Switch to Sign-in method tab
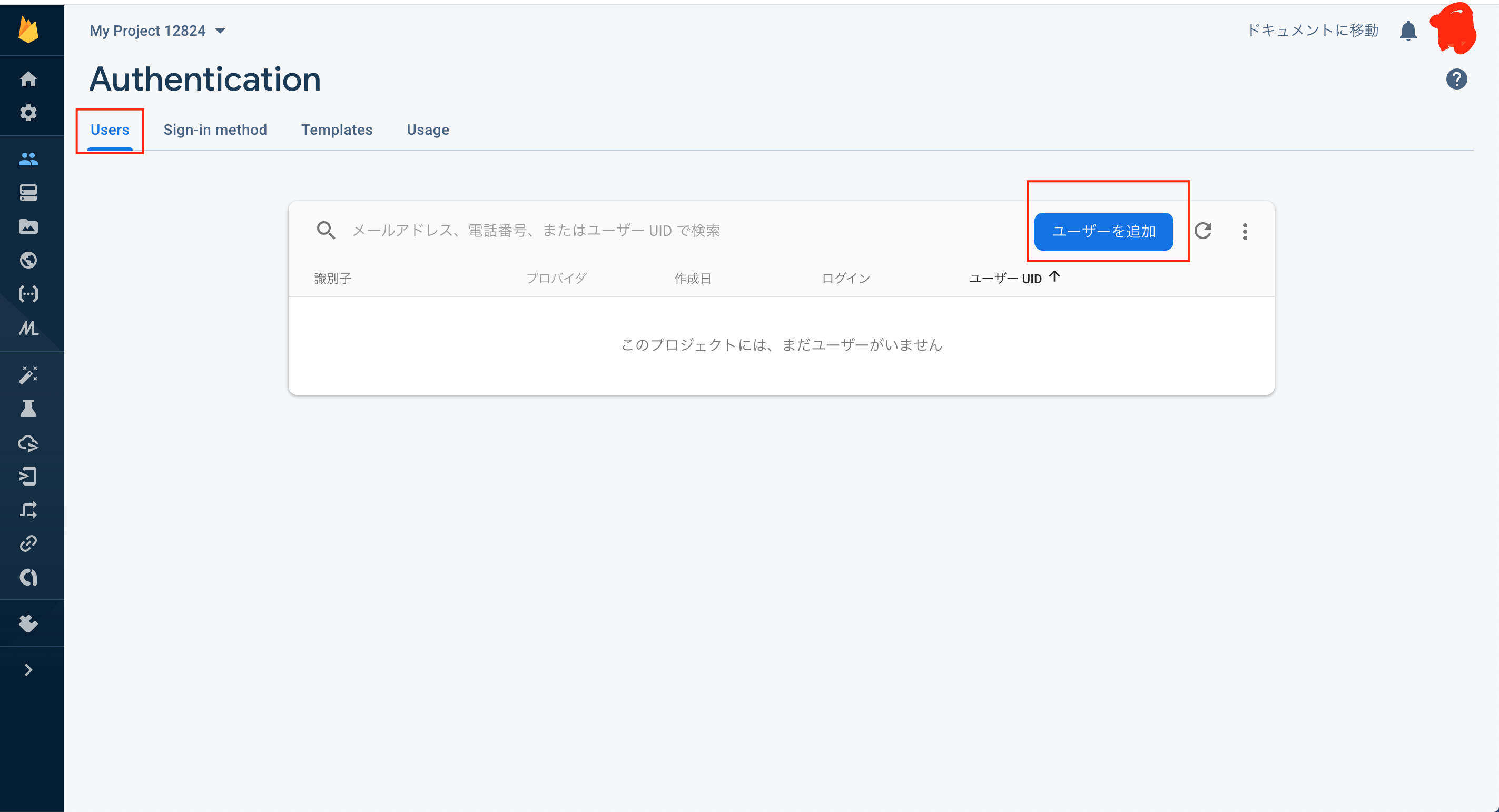Screen dimensions: 1499x812 [x=215, y=130]
